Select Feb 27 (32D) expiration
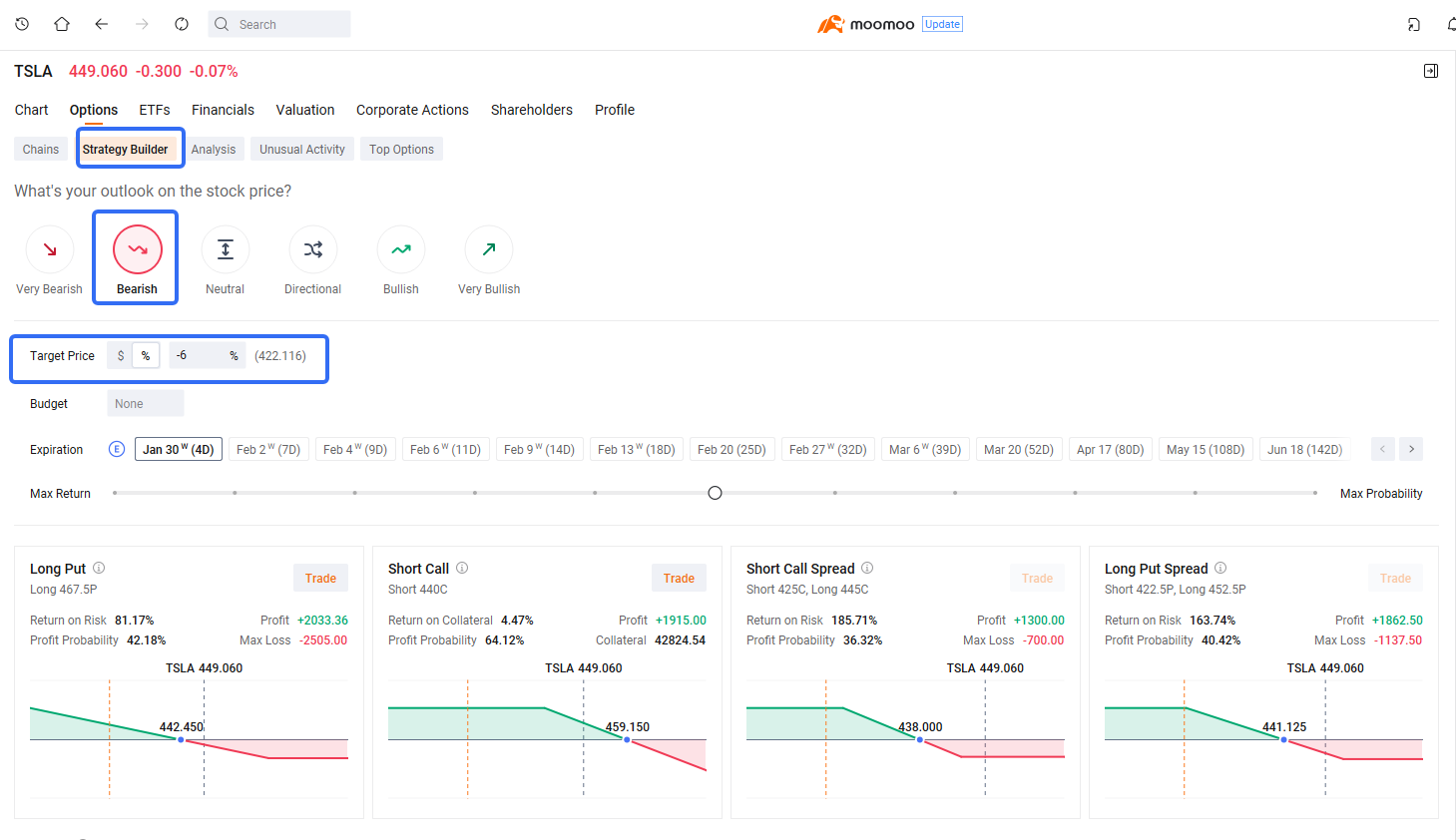1456x840 pixels. point(828,449)
